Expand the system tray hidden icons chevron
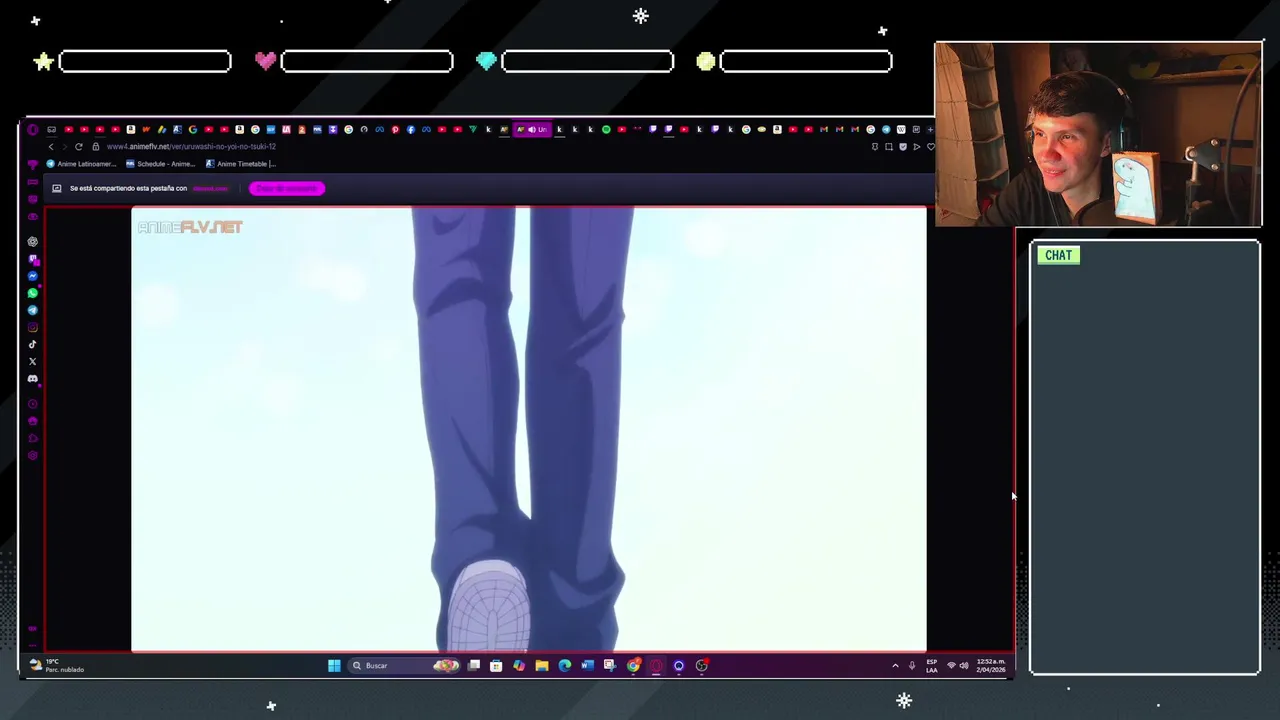 click(x=895, y=666)
